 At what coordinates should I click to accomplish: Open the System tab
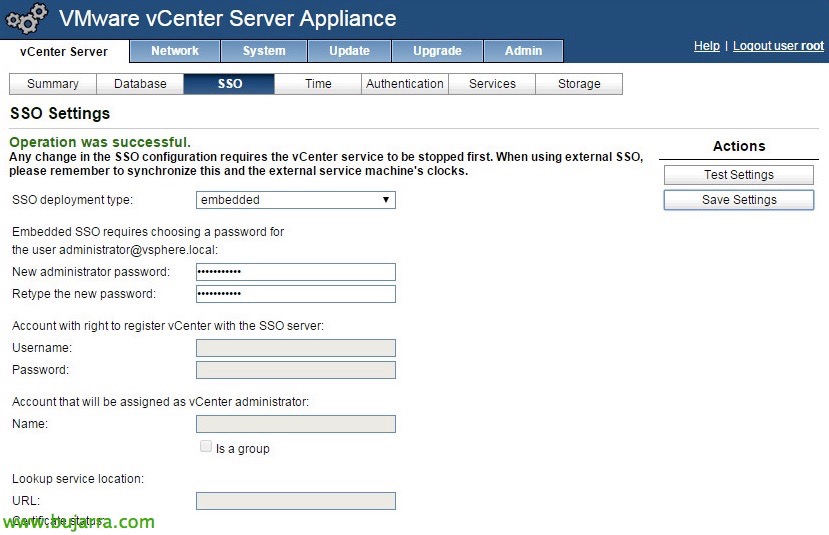pos(264,51)
